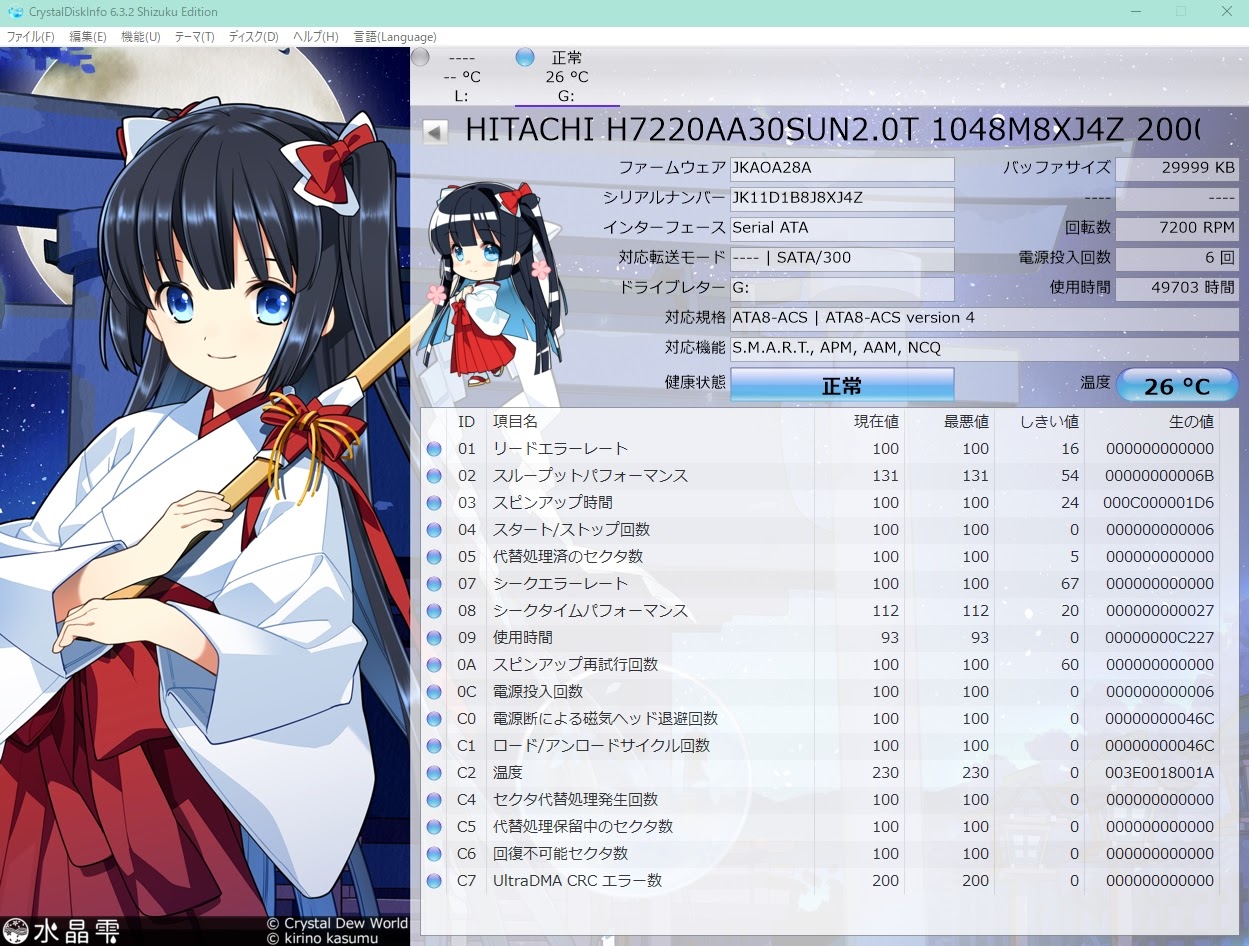This screenshot has height=946, width=1249.
Task: Click the standard field ATA8-ACS version 4
Action: (x=985, y=318)
